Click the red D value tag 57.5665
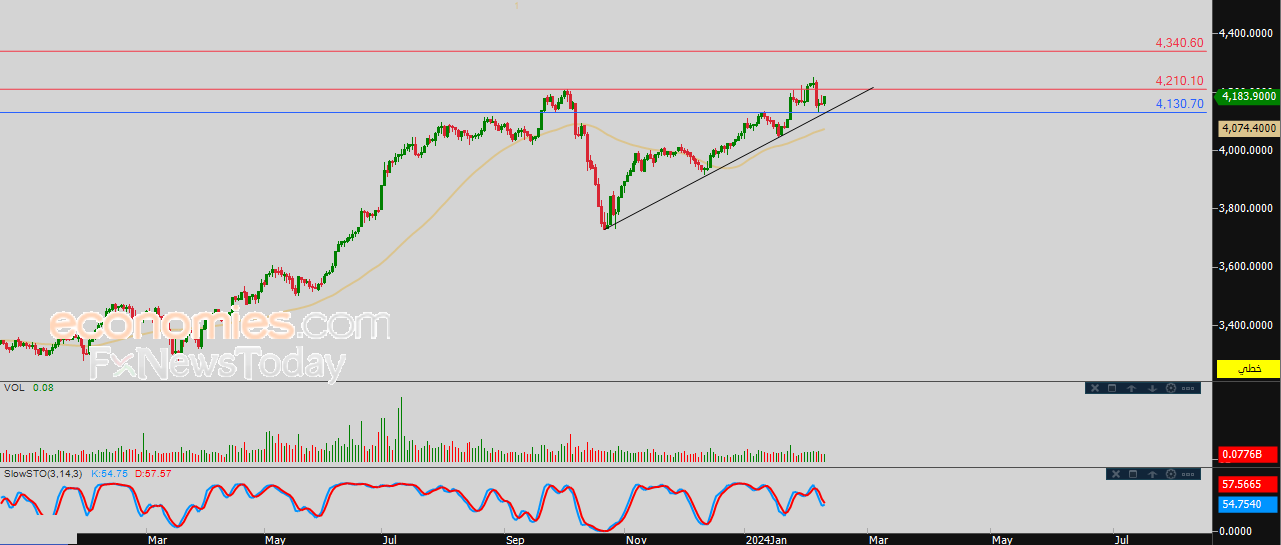The height and width of the screenshot is (545, 1281). click(1248, 484)
